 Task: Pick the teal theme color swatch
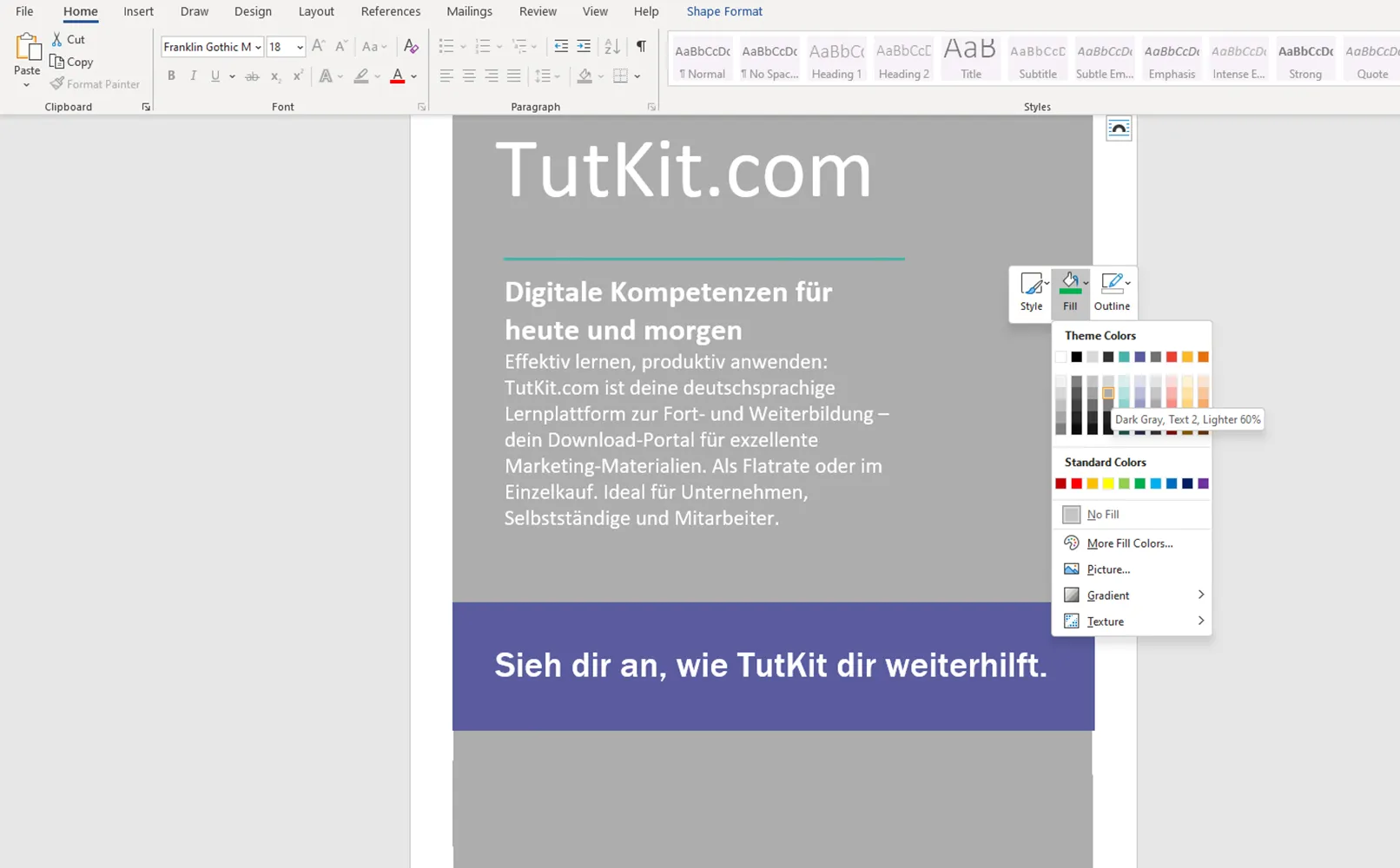pos(1124,357)
